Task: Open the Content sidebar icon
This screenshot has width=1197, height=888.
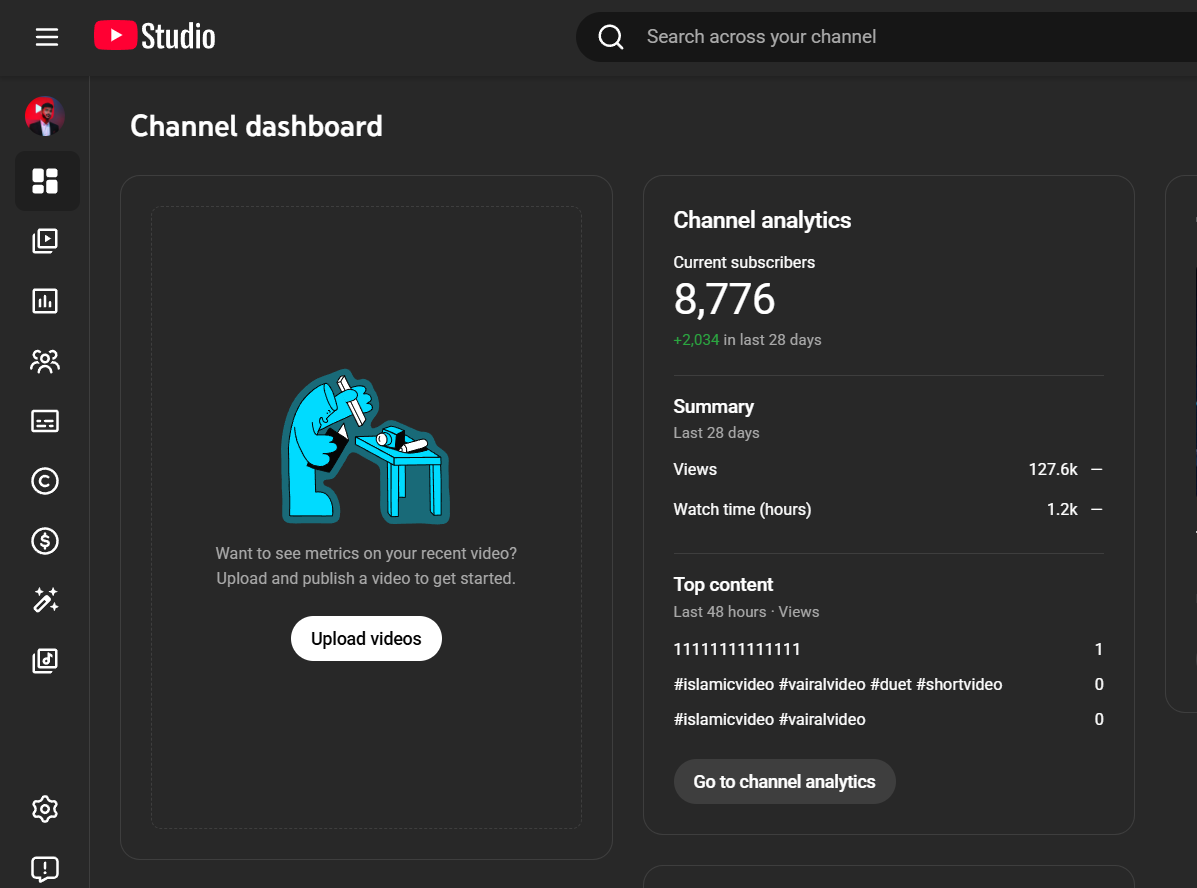Action: [45, 241]
